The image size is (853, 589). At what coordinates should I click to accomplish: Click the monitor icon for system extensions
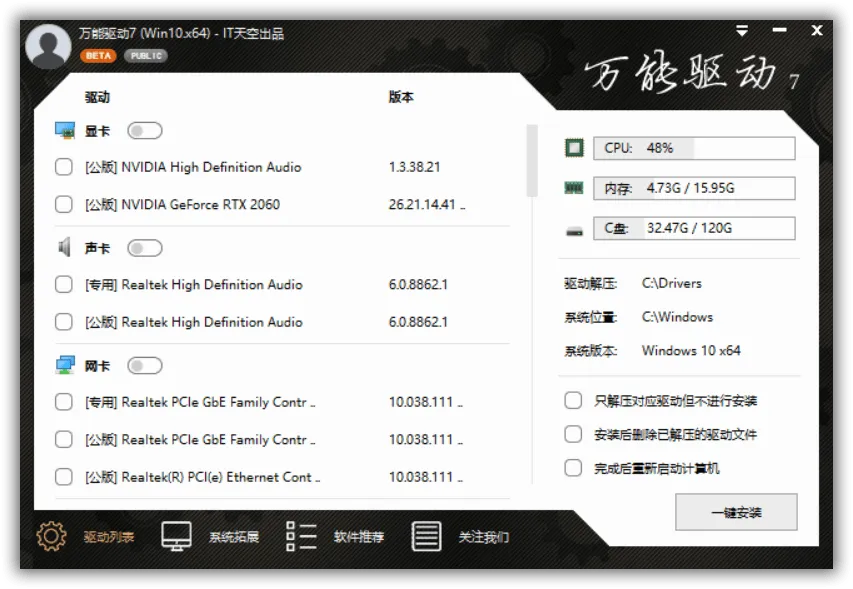[x=176, y=536]
